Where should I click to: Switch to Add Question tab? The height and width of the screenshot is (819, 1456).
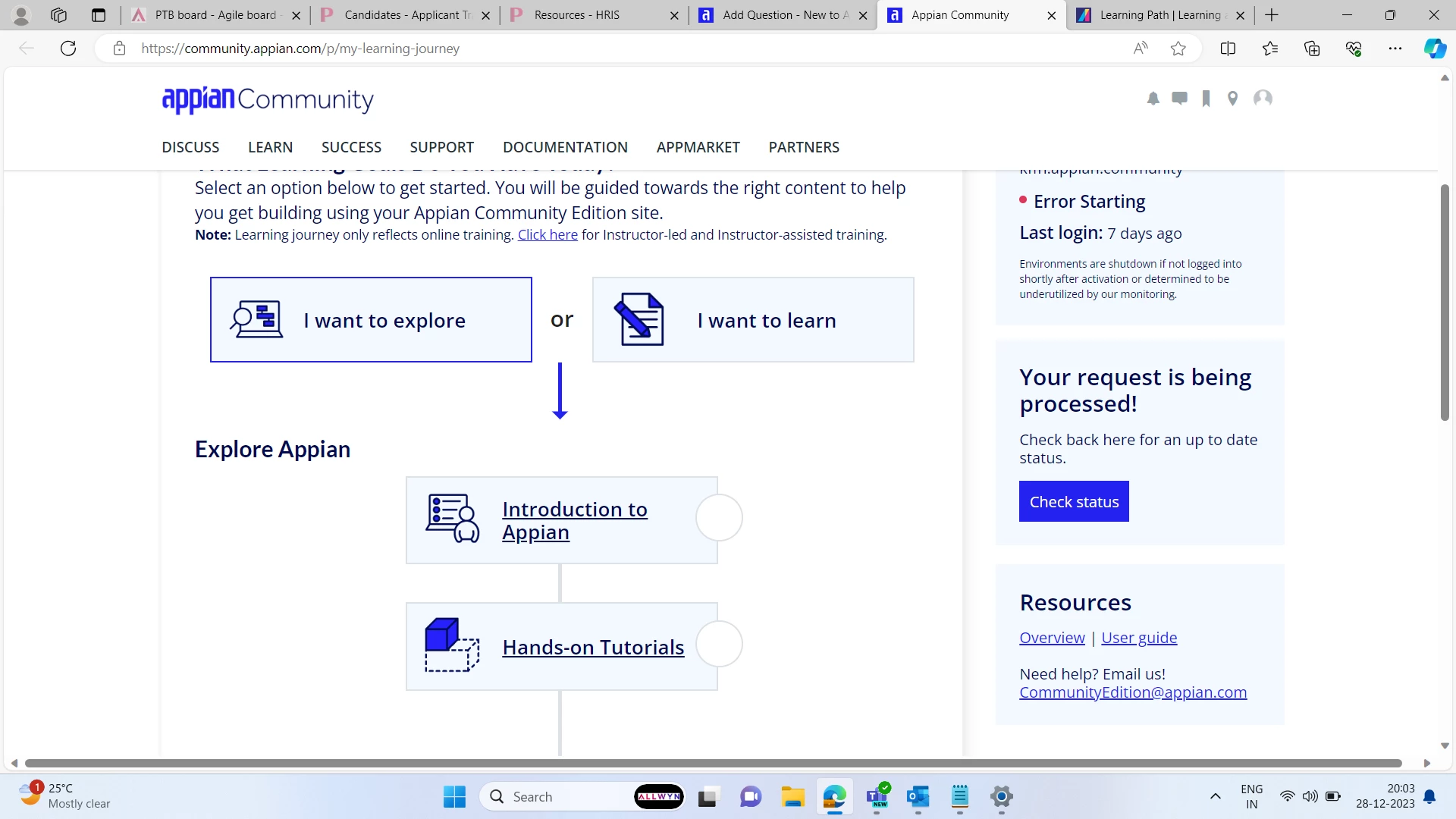point(783,15)
